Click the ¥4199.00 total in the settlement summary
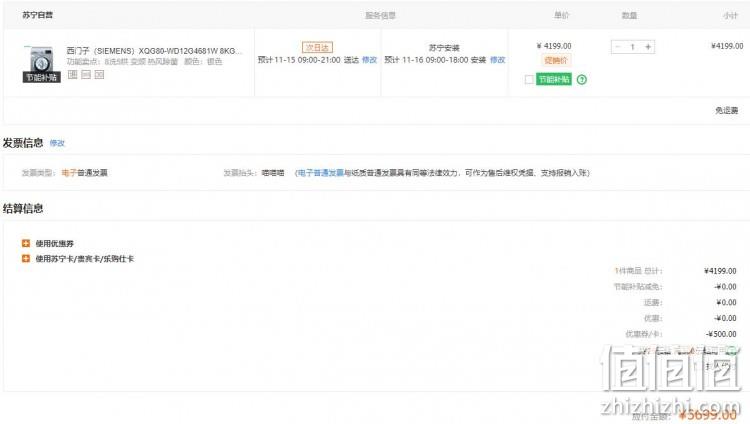The image size is (750, 424). pyautogui.click(x=720, y=271)
